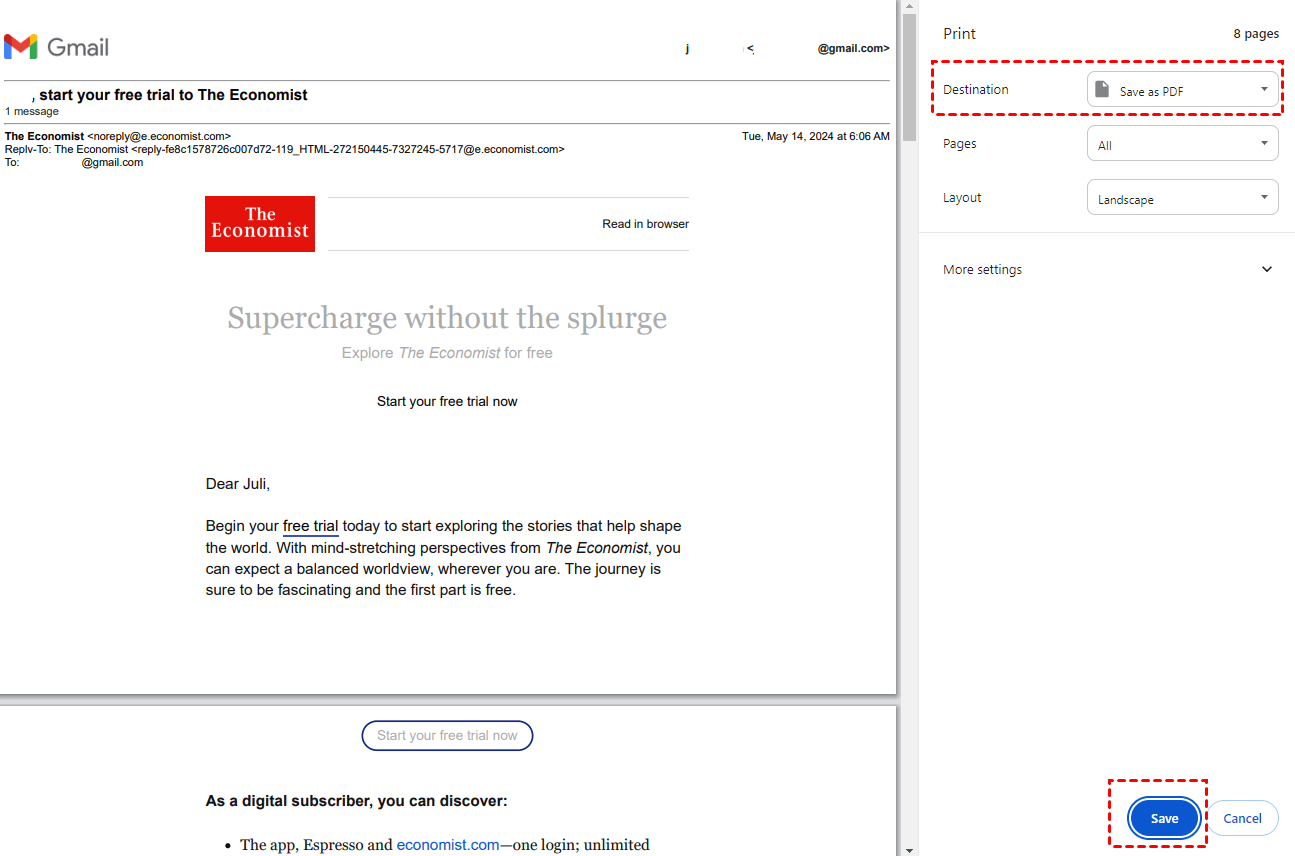Open the Layout dropdown set to Landscape
This screenshot has height=856, width=1295.
1183,198
